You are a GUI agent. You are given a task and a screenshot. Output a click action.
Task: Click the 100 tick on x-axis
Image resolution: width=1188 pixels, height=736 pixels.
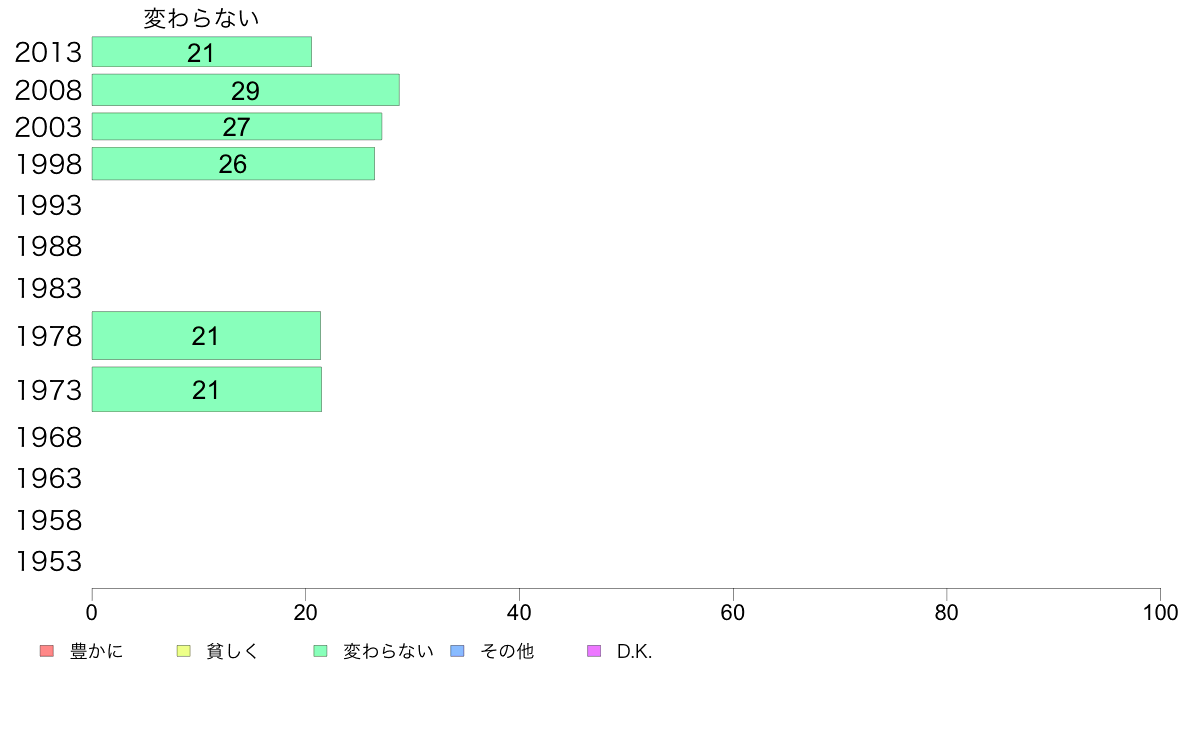1160,612
